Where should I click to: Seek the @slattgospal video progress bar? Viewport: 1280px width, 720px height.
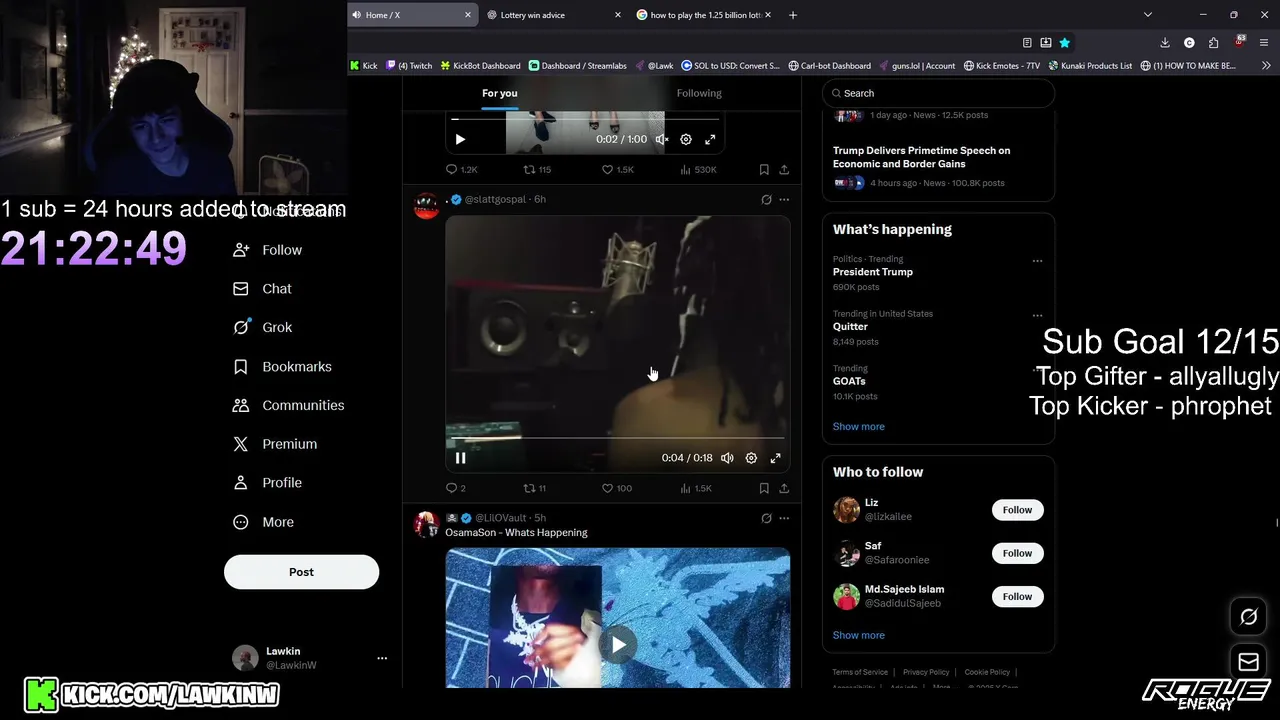618,438
